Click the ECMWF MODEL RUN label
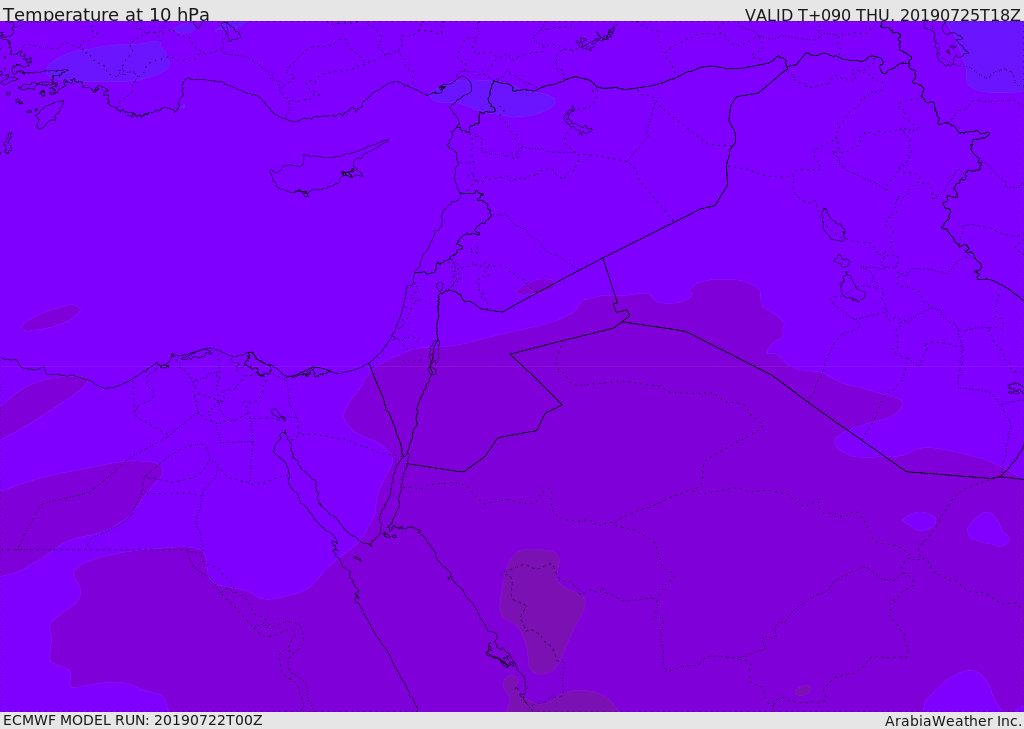The image size is (1024, 729). [132, 720]
